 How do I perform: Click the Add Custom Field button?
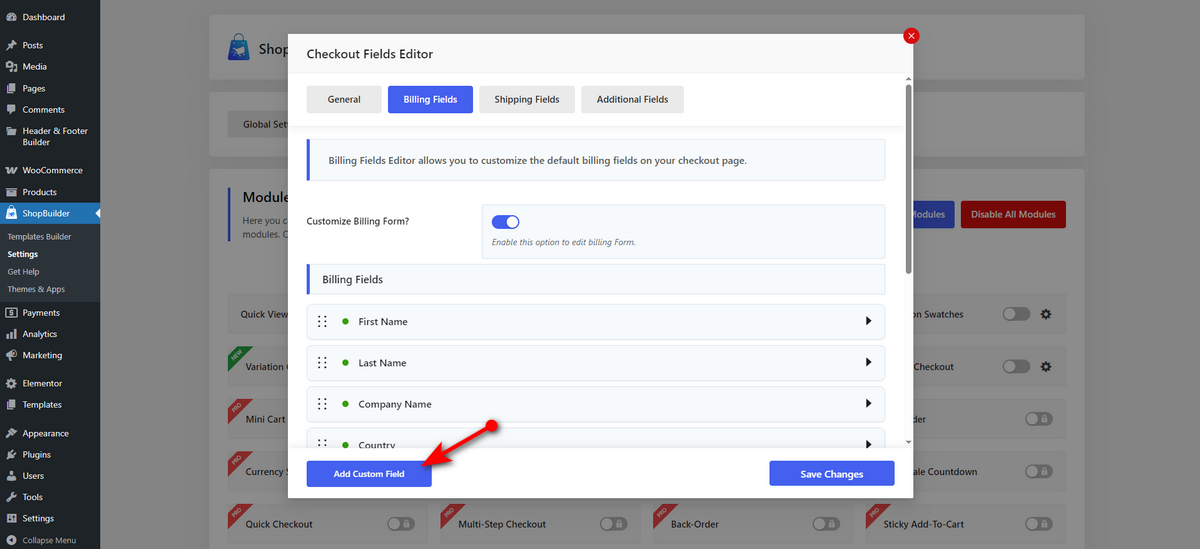coord(369,473)
